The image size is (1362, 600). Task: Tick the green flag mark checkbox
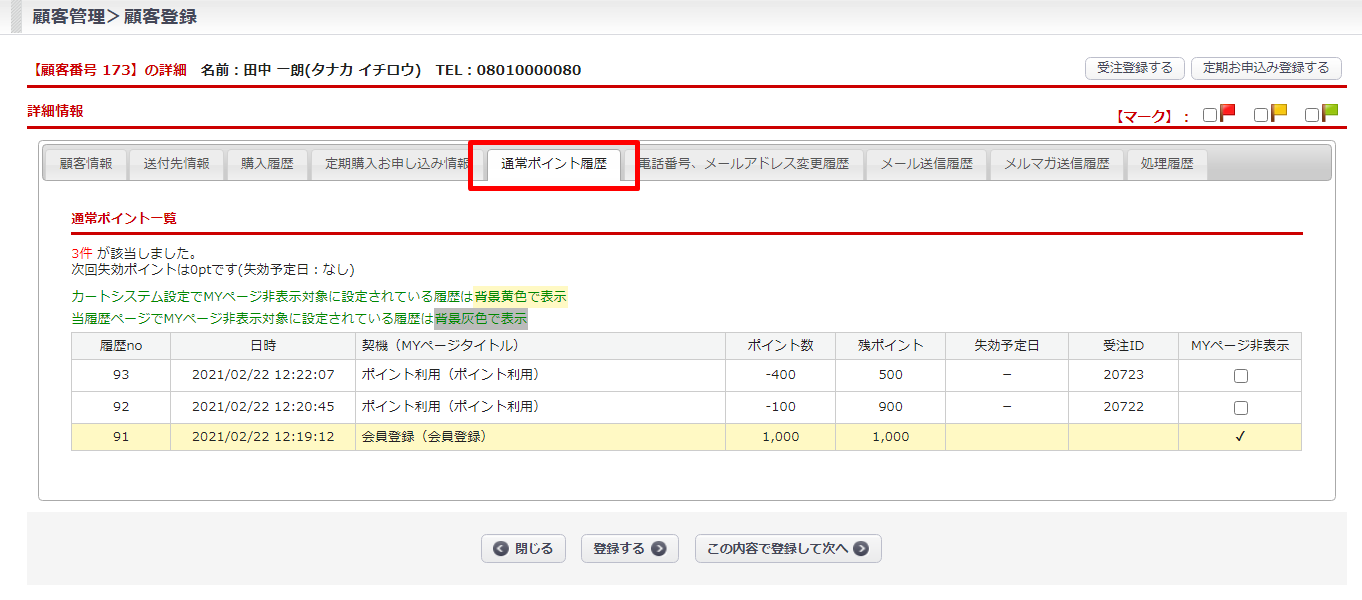1312,115
